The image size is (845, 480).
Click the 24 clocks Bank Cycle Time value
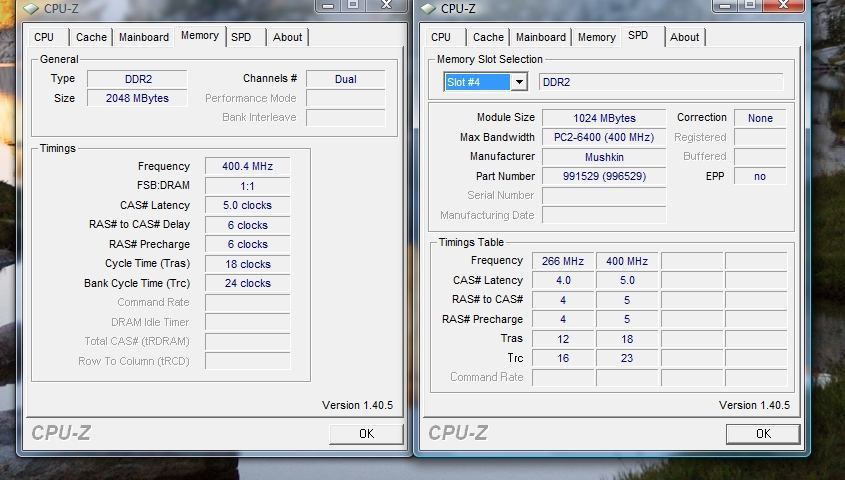[x=247, y=283]
